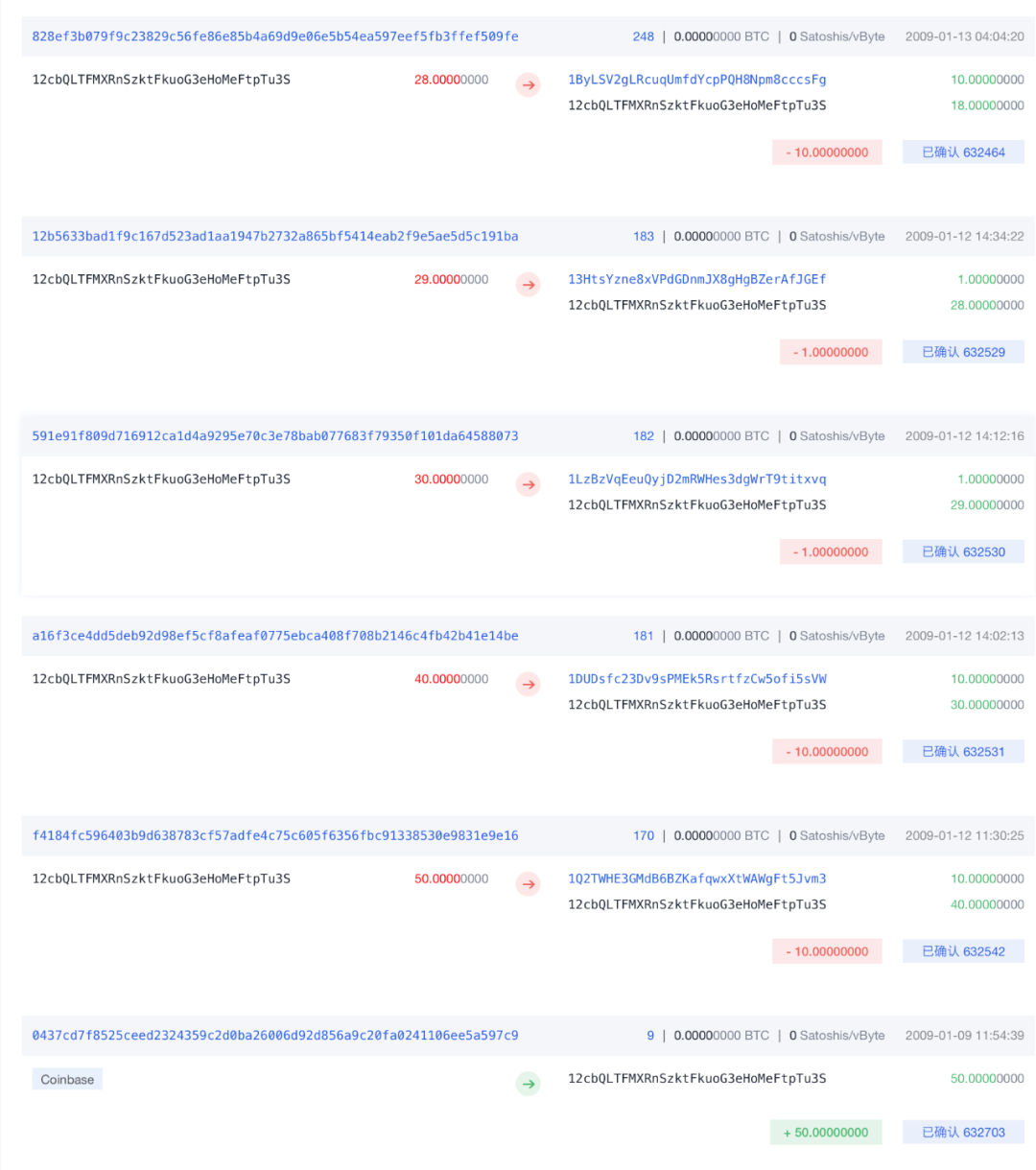Open transaction hash starting with 12b5633bad

pyautogui.click(x=275, y=236)
